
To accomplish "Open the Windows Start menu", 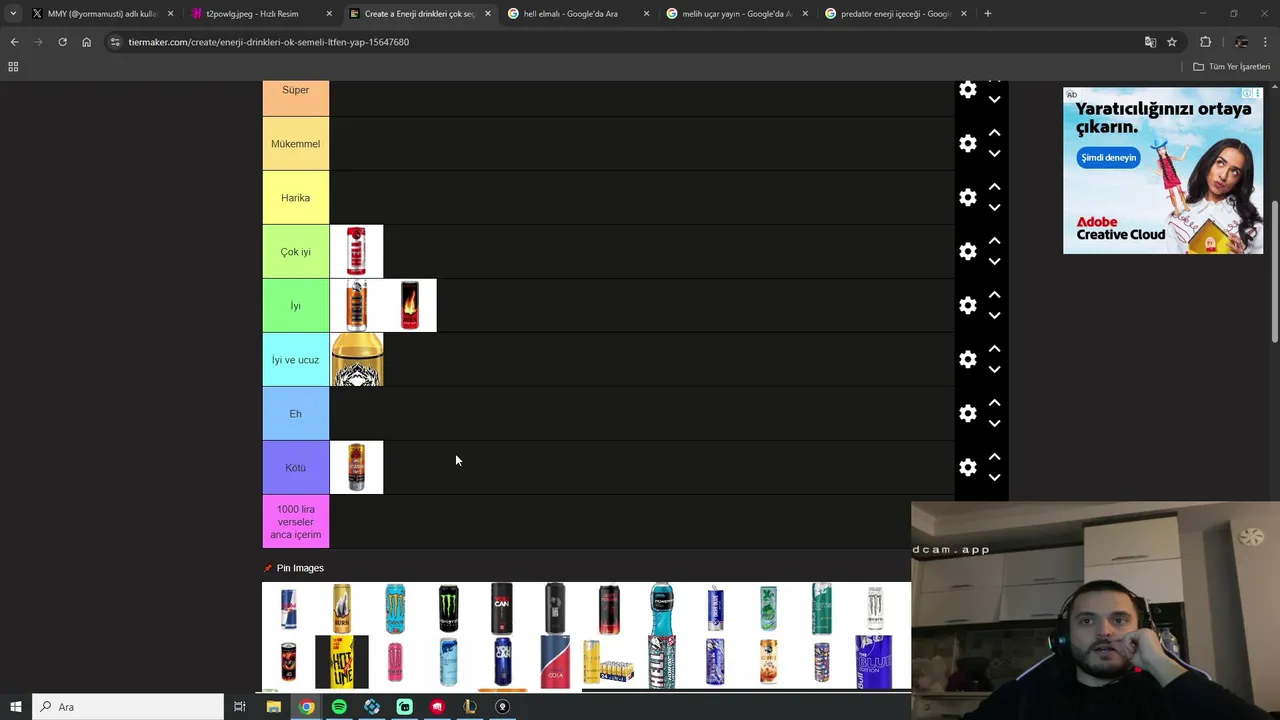I will click(x=15, y=707).
